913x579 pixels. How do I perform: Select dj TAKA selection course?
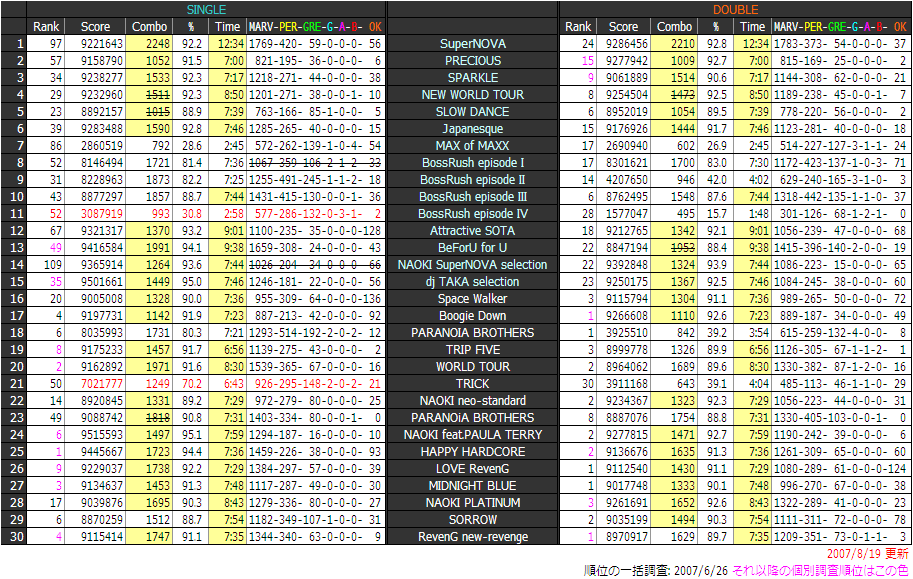(472, 282)
